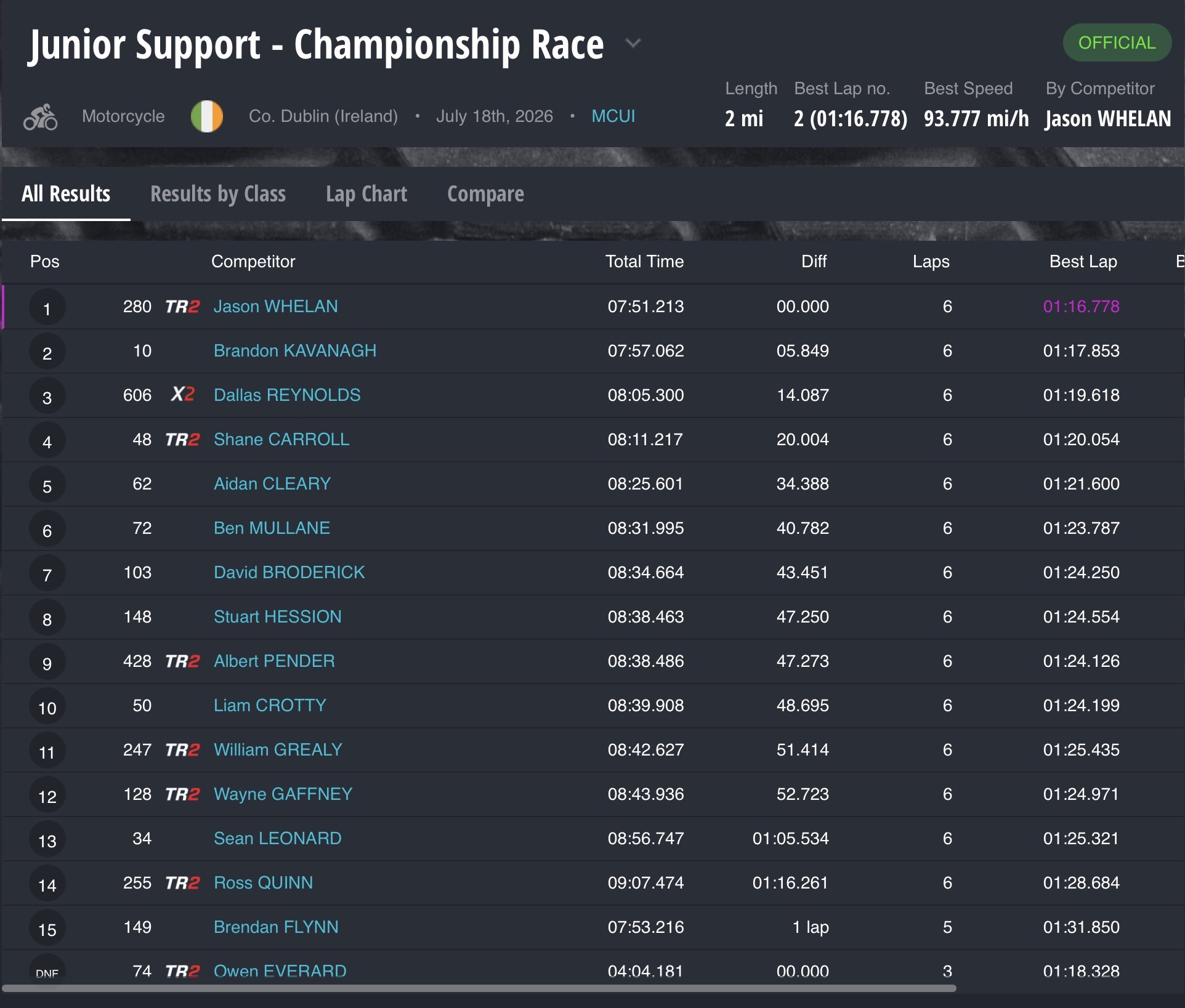Click the Ireland flag icon
1185x1008 pixels.
207,116
